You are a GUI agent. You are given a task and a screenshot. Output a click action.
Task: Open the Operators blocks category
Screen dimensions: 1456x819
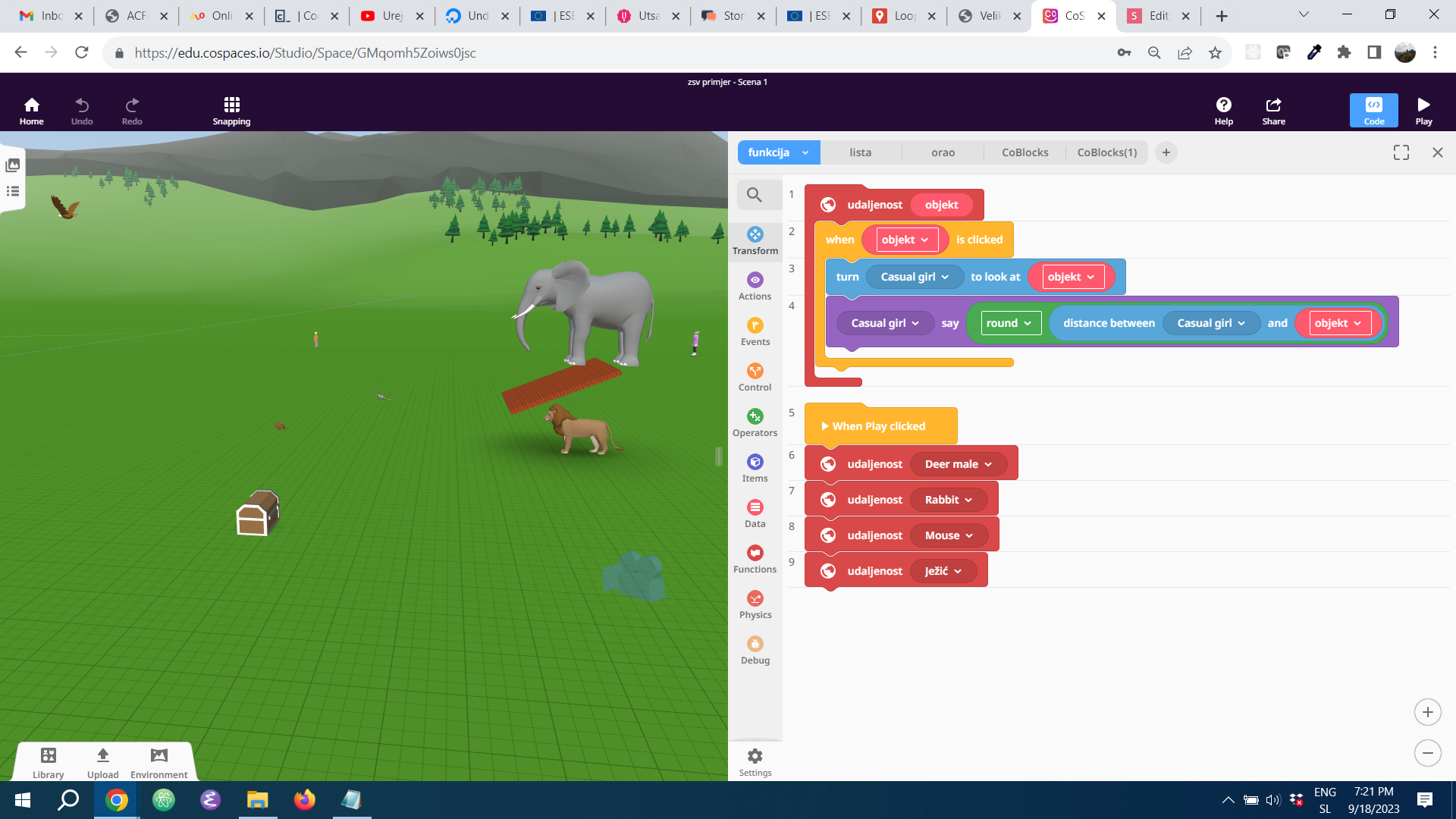[755, 422]
